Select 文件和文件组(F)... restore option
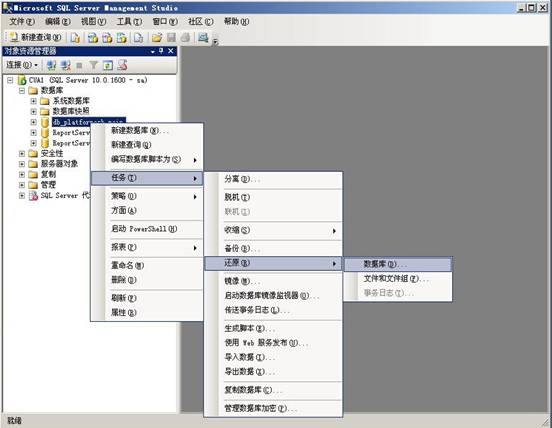The height and width of the screenshot is (428, 552). coord(396,278)
